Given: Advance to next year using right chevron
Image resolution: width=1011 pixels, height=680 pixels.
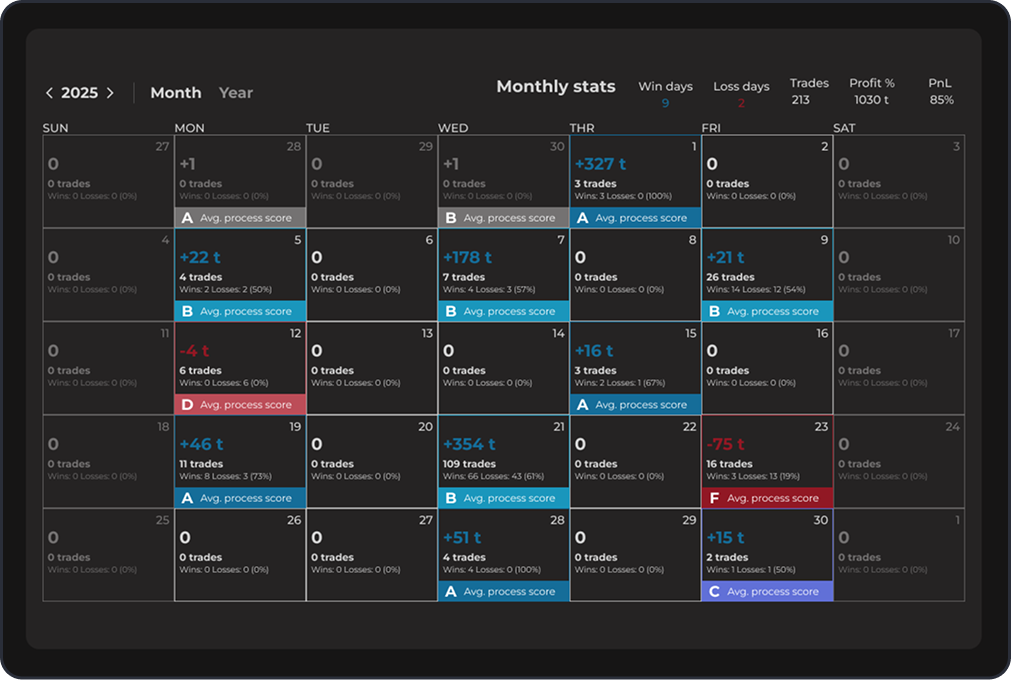Looking at the screenshot, I should [110, 93].
